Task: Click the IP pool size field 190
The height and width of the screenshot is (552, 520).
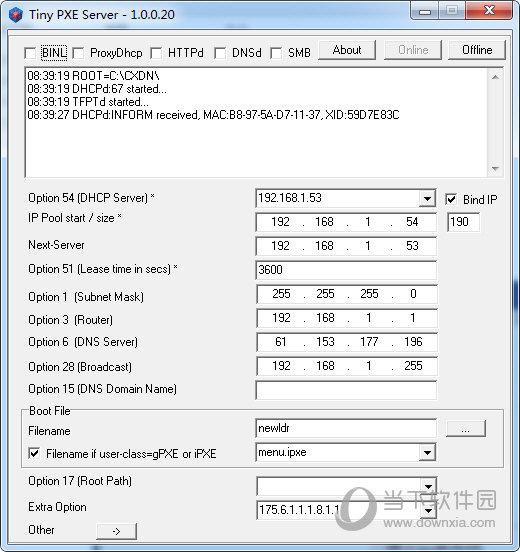Action: (x=463, y=222)
